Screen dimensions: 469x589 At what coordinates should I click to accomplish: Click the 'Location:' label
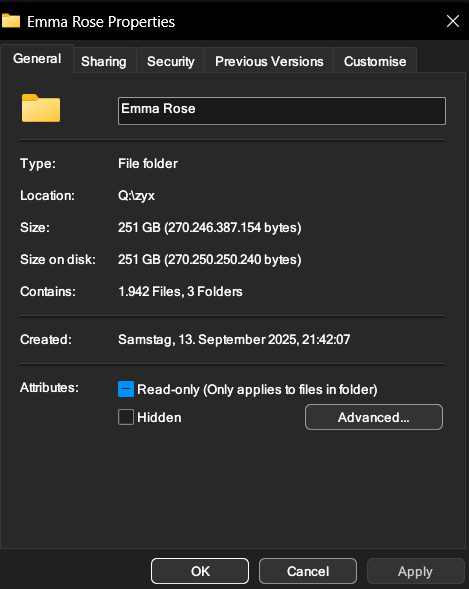click(47, 196)
